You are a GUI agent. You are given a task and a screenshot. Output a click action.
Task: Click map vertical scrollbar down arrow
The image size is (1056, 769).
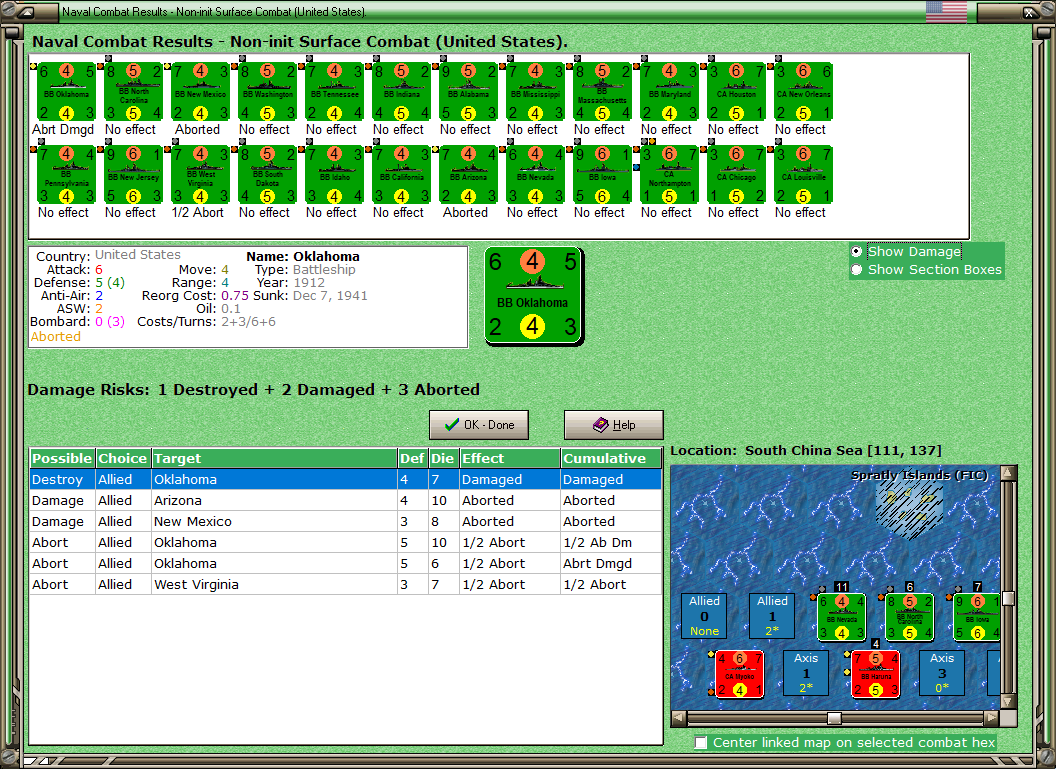pyautogui.click(x=1008, y=701)
